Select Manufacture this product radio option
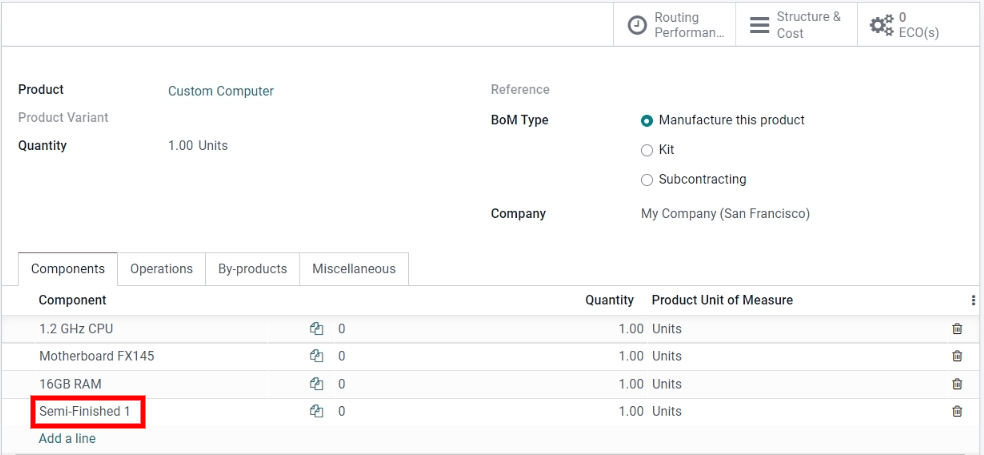 coord(647,120)
